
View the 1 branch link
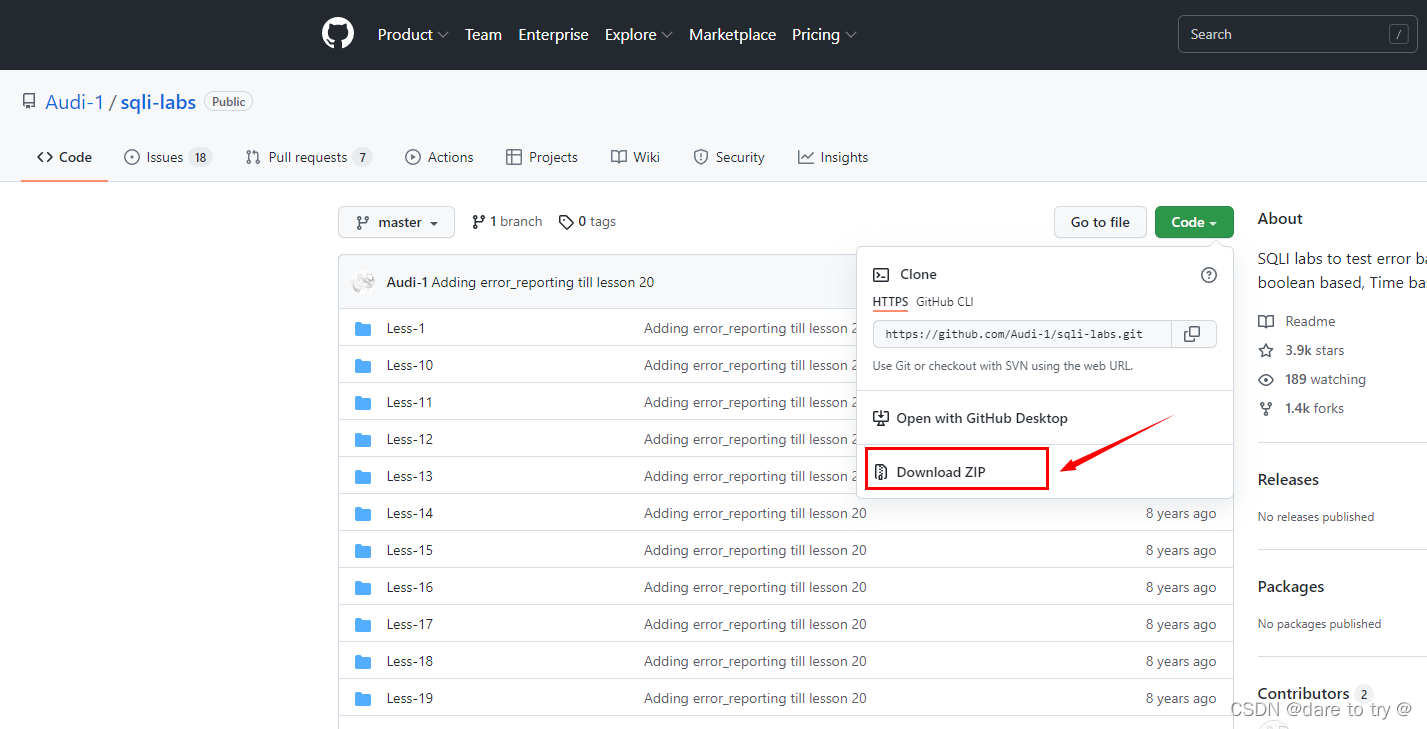coord(507,222)
